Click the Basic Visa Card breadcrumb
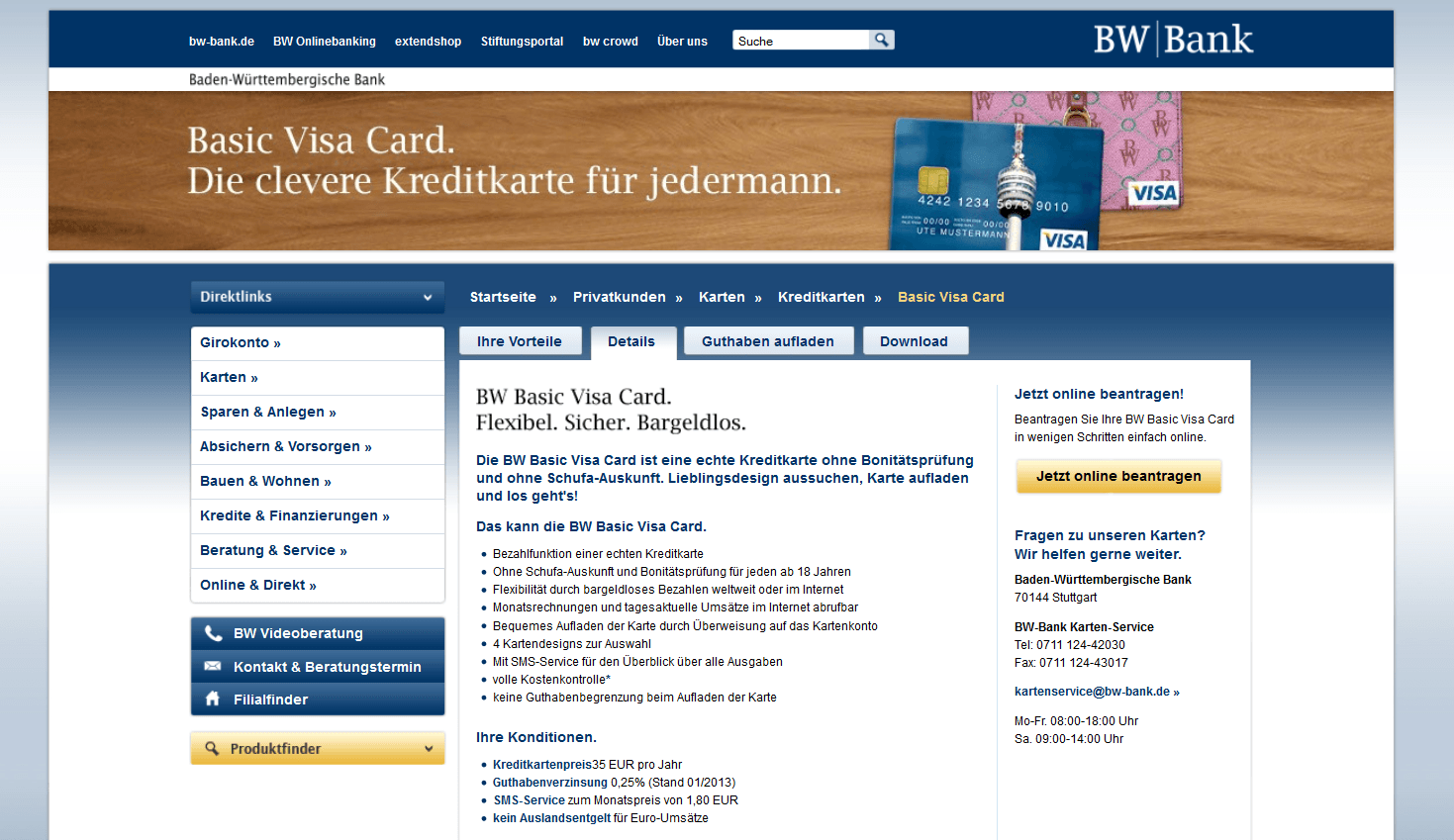Image resolution: width=1454 pixels, height=840 pixels. [951, 297]
